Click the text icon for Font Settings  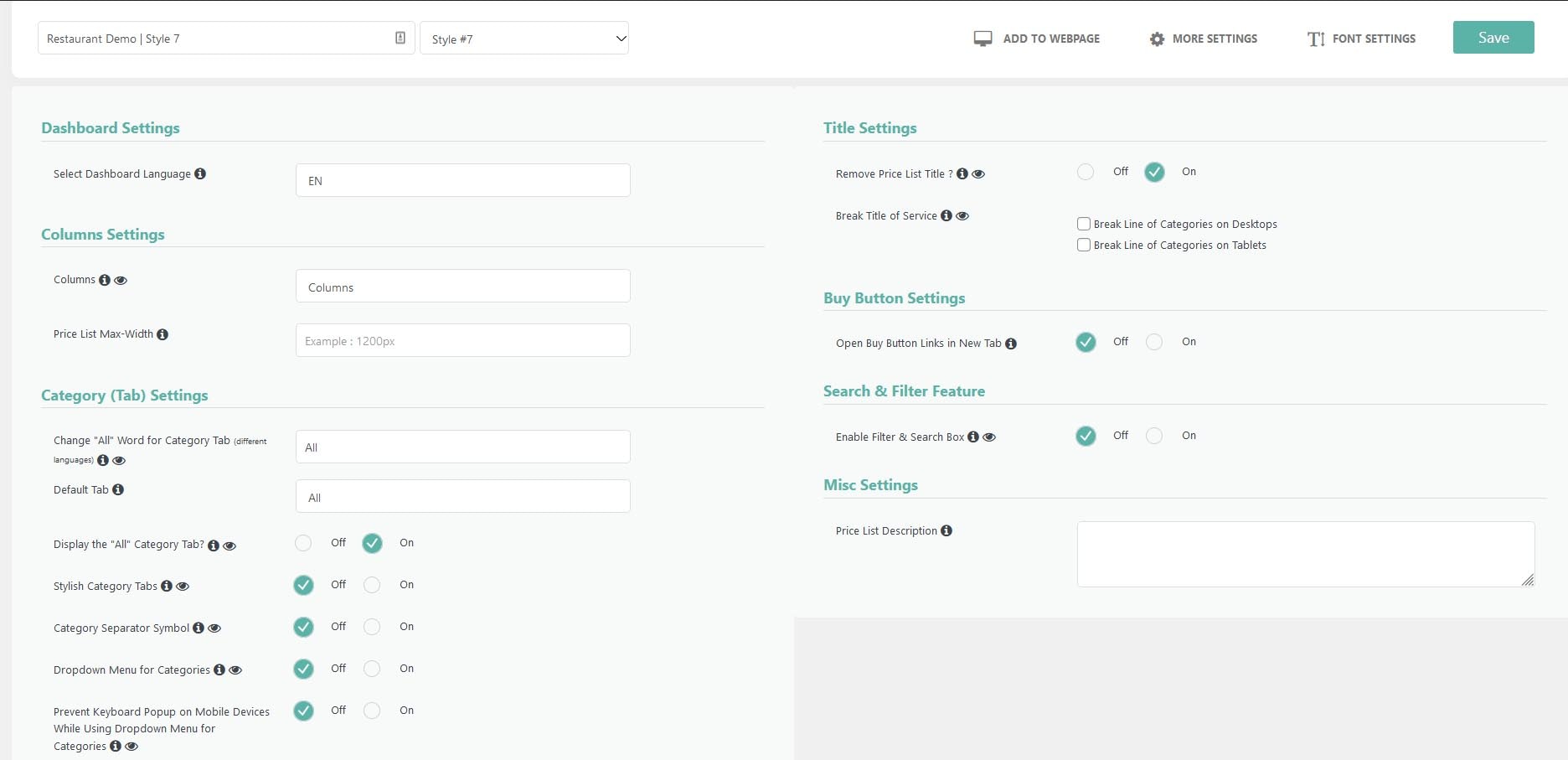point(1316,39)
